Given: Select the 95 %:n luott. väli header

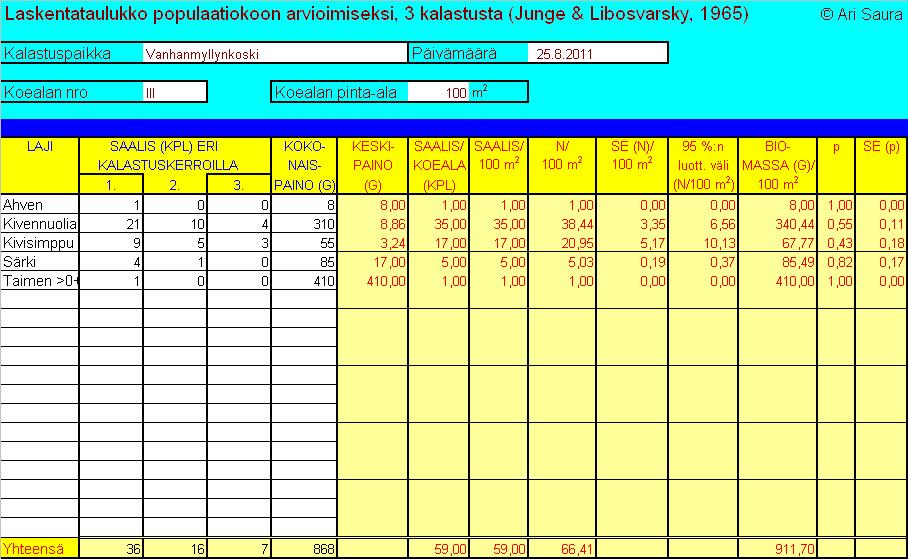Looking at the screenshot, I should 703,165.
